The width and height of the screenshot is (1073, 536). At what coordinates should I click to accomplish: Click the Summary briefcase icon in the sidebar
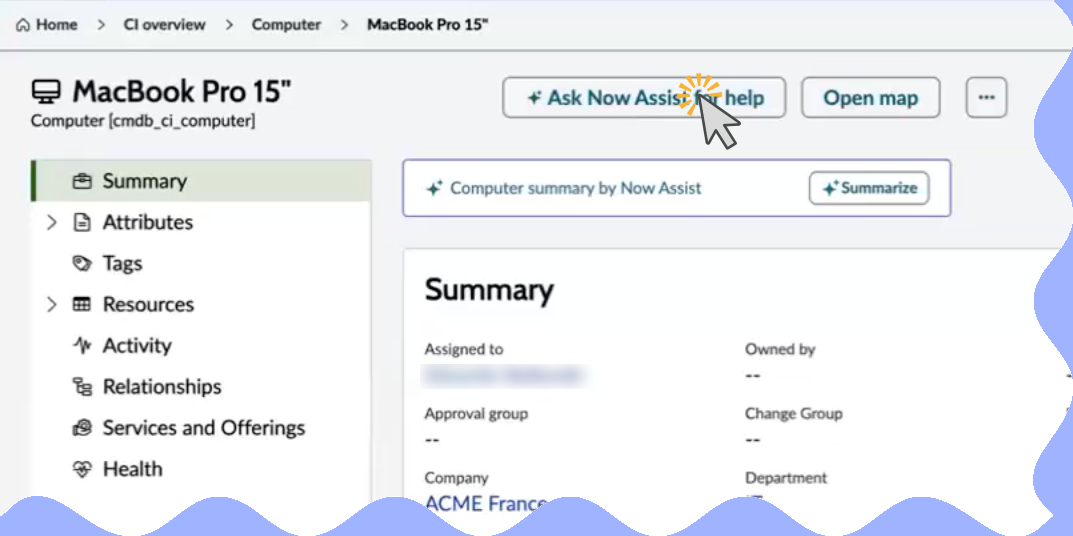point(82,181)
